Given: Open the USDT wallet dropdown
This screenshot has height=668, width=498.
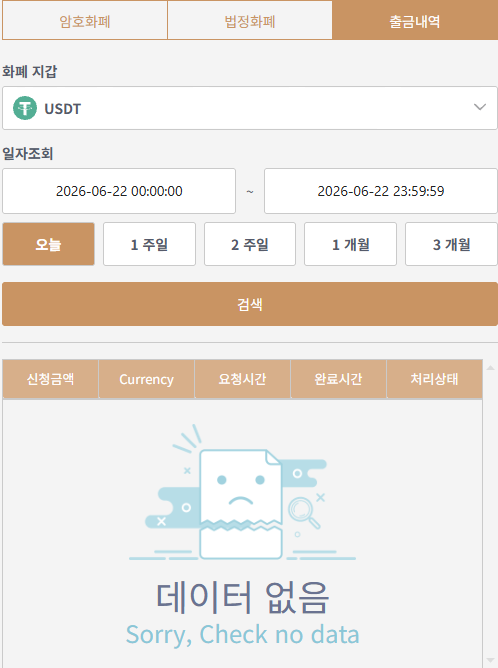Looking at the screenshot, I should click(250, 108).
